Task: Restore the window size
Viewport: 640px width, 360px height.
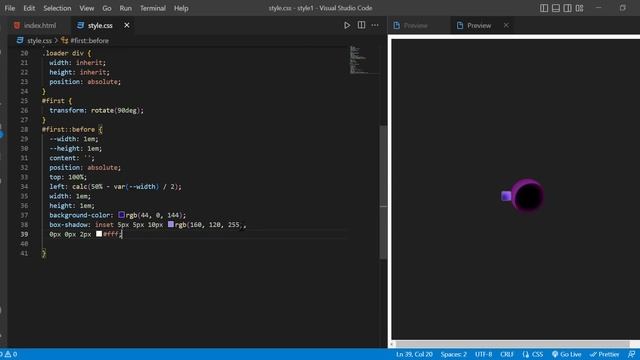Action: [x=622, y=8]
